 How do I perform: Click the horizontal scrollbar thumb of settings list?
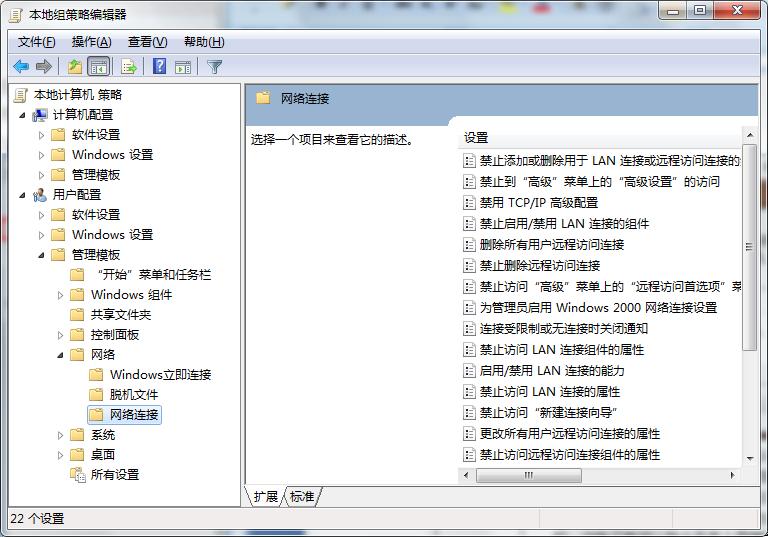tap(528, 475)
